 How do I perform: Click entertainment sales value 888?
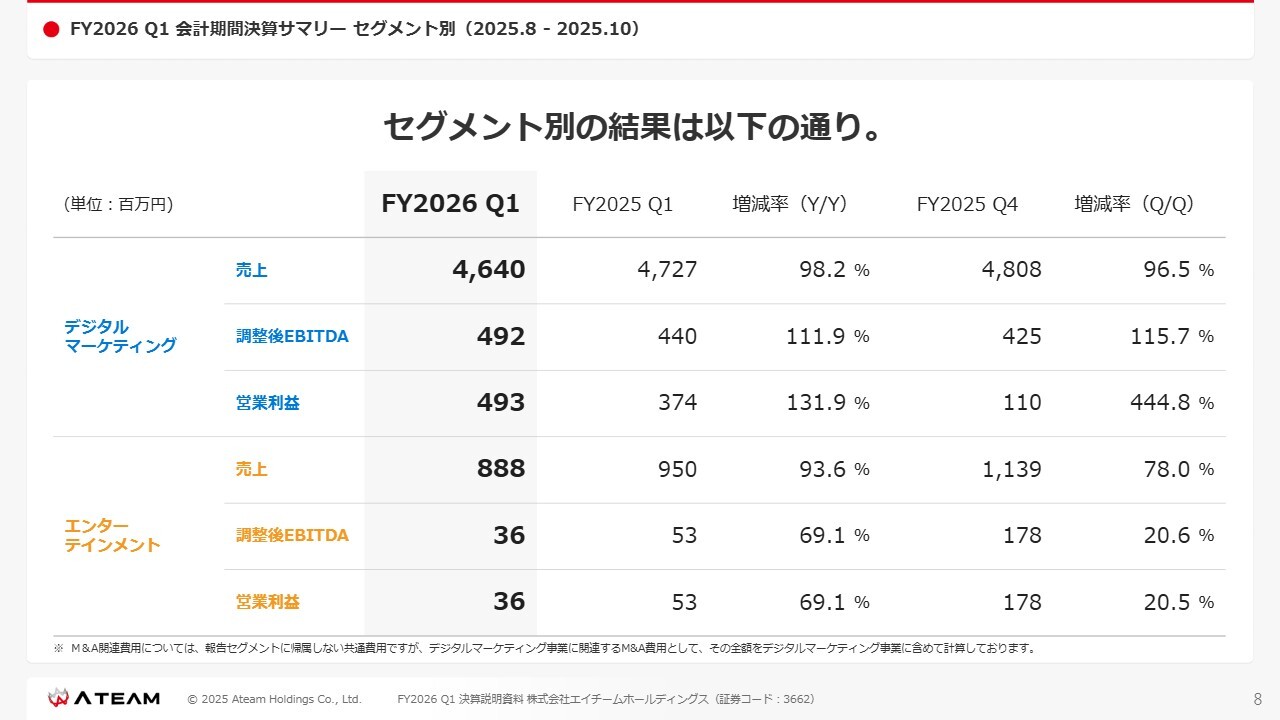click(x=501, y=469)
